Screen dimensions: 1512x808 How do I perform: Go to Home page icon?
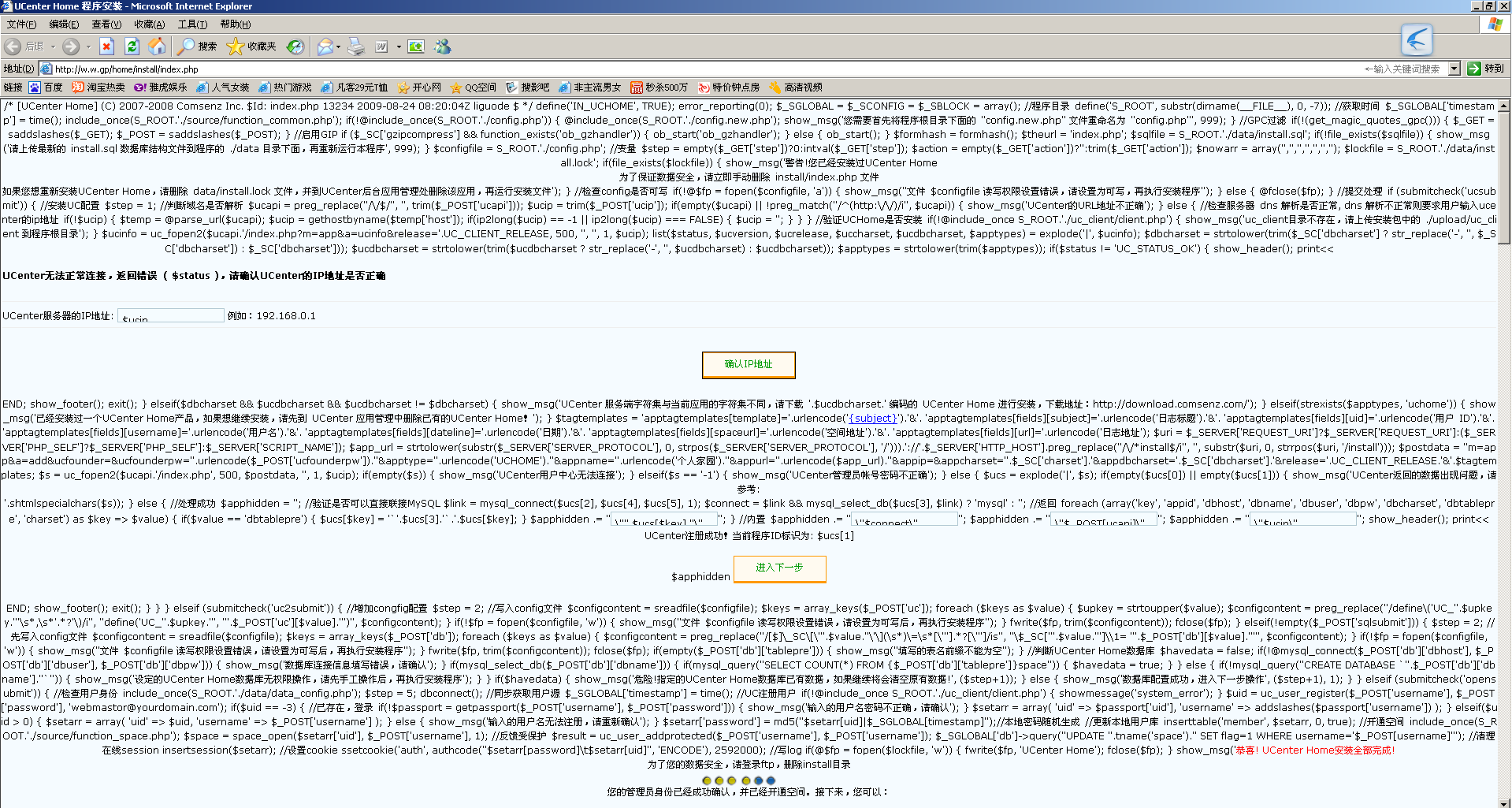tap(157, 47)
